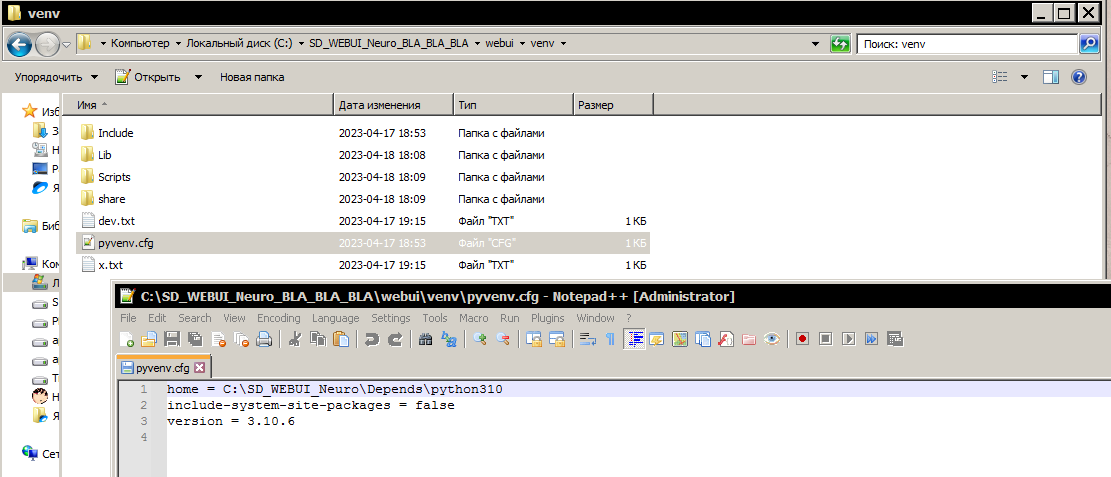Toggle the Monitoring eye icon
The width and height of the screenshot is (1111, 477).
click(x=772, y=339)
